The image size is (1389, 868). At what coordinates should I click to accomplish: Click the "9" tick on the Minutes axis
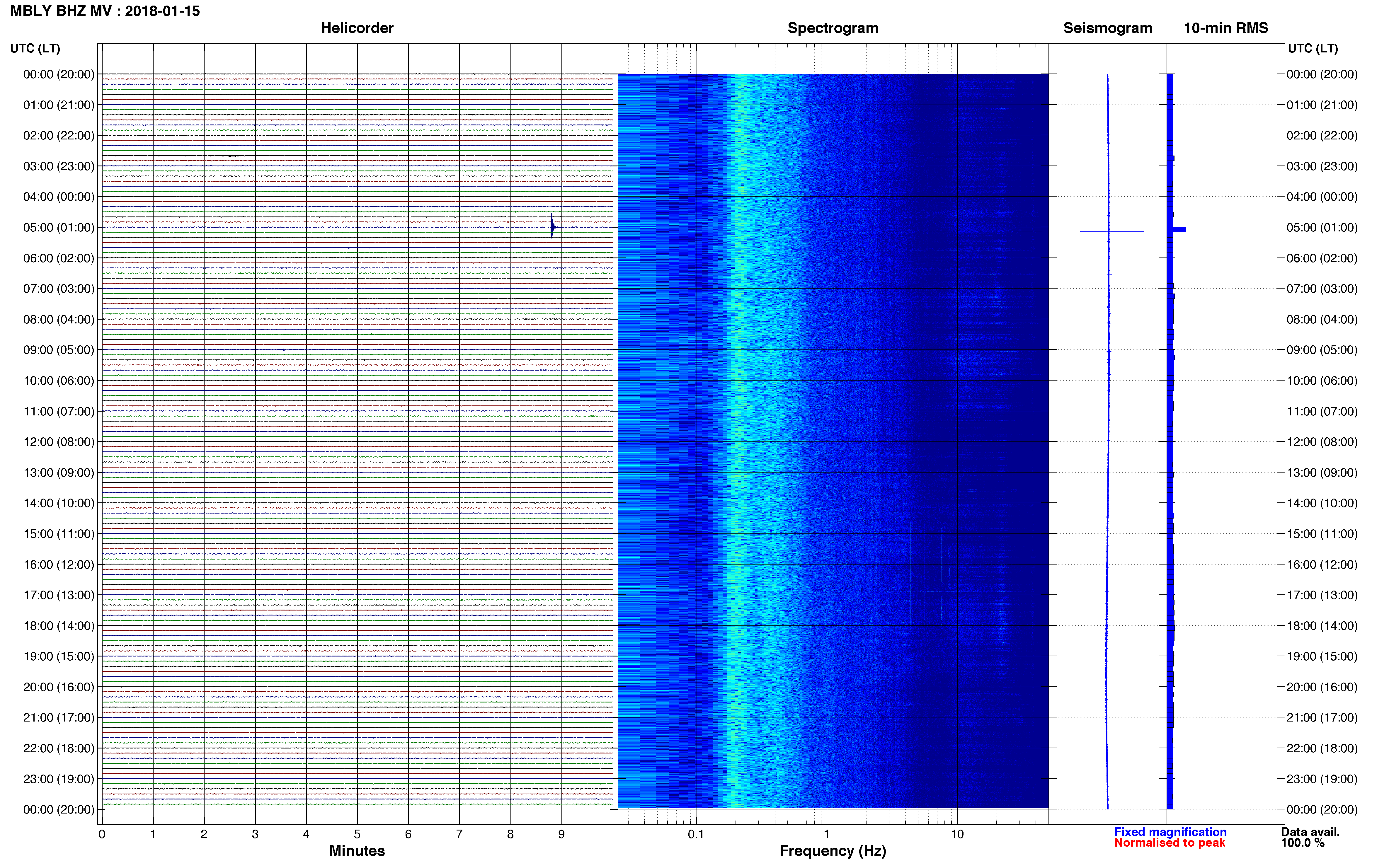tap(561, 834)
